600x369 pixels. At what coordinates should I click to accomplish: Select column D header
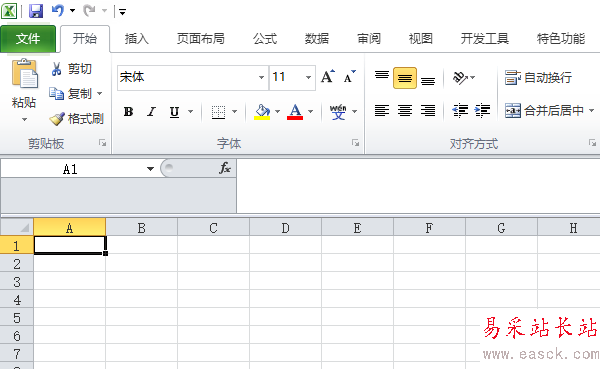285,228
